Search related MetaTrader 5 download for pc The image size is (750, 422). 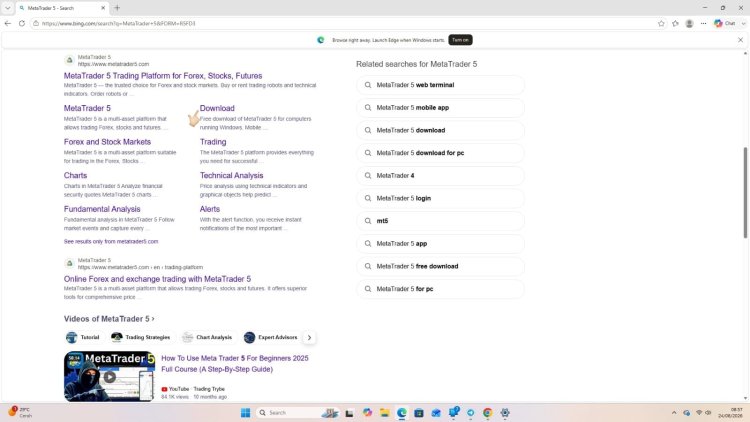point(440,153)
